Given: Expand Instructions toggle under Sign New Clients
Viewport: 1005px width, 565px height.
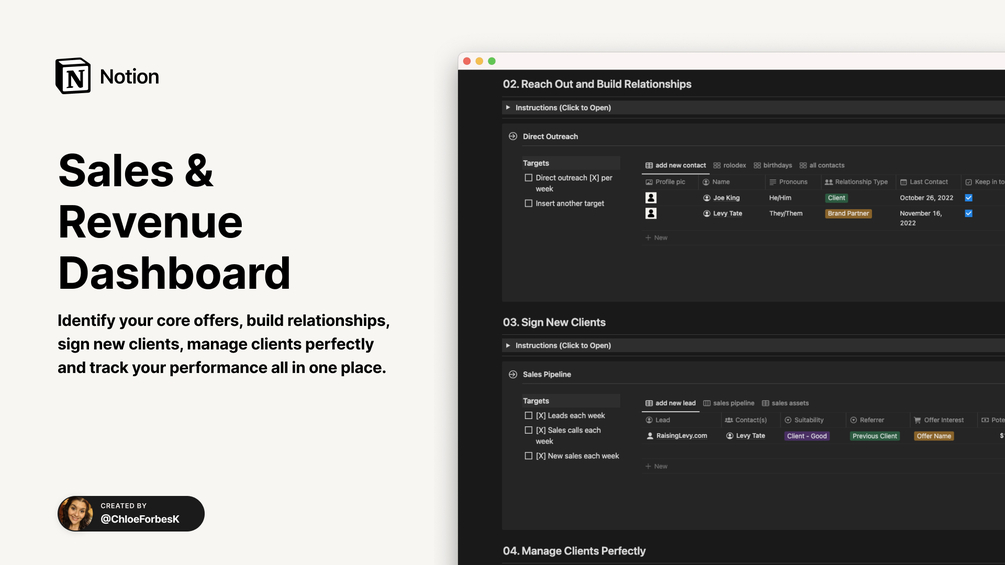Looking at the screenshot, I should pyautogui.click(x=508, y=345).
